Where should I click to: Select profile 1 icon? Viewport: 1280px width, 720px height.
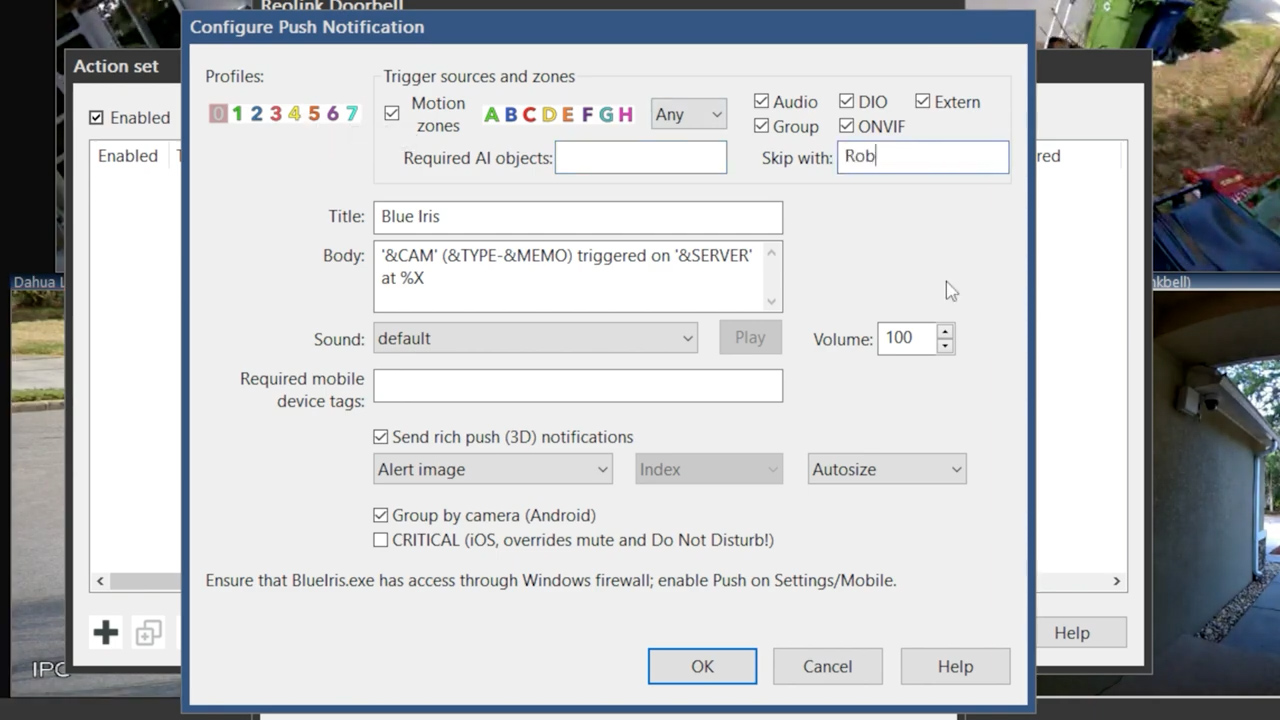coord(237,114)
